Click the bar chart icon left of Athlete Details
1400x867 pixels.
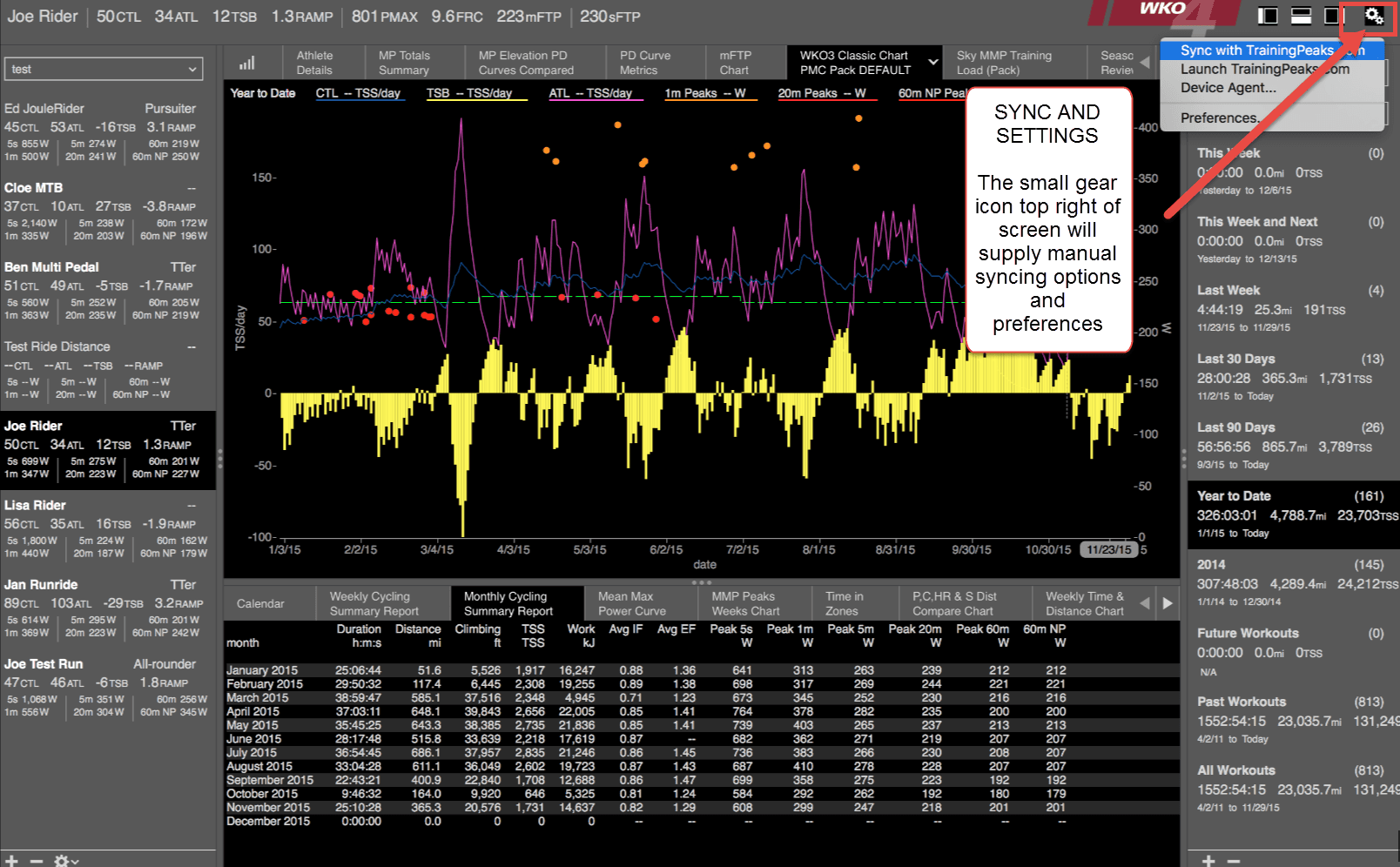pyautogui.click(x=247, y=63)
